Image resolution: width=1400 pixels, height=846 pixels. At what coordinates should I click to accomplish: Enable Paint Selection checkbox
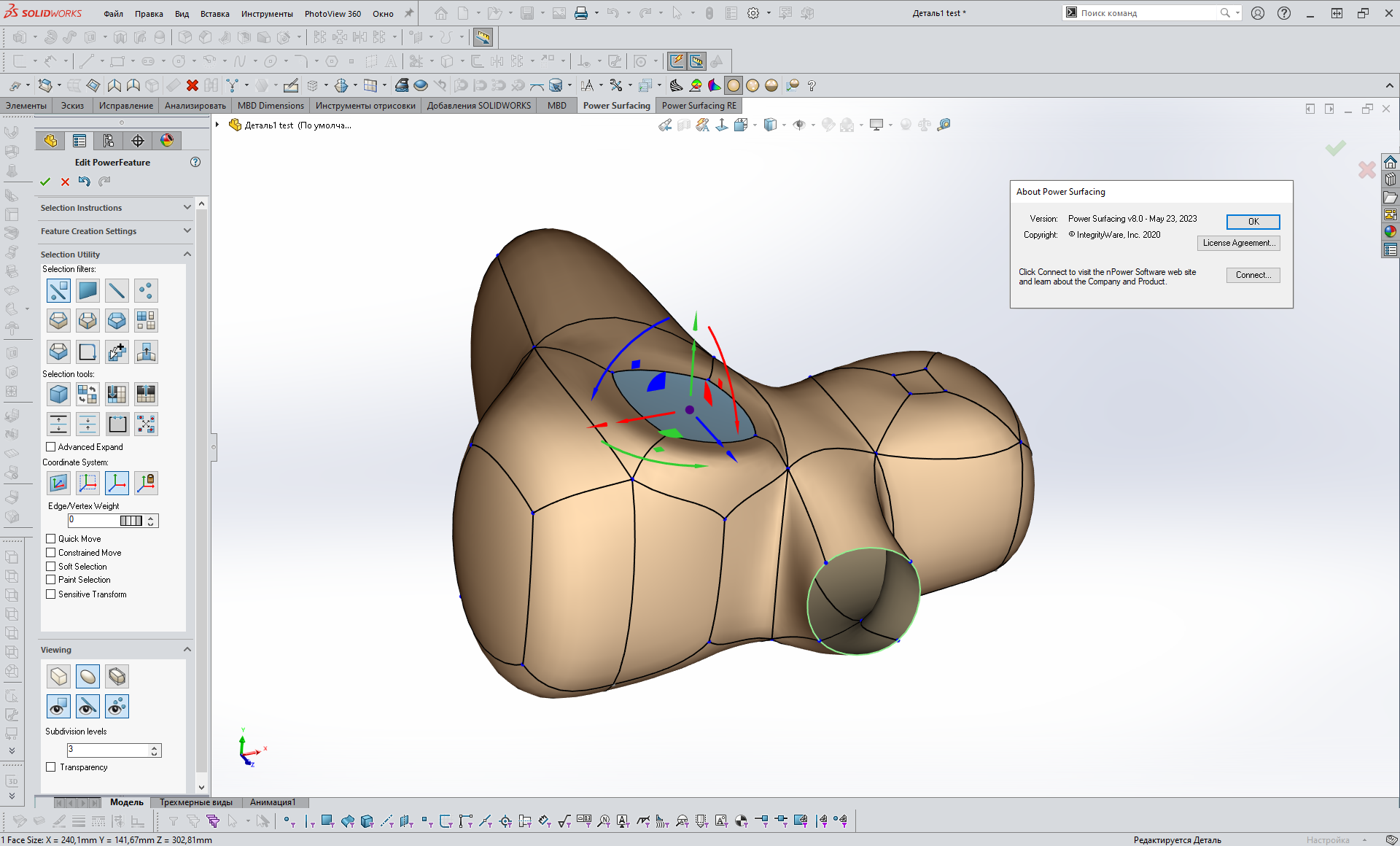(51, 580)
